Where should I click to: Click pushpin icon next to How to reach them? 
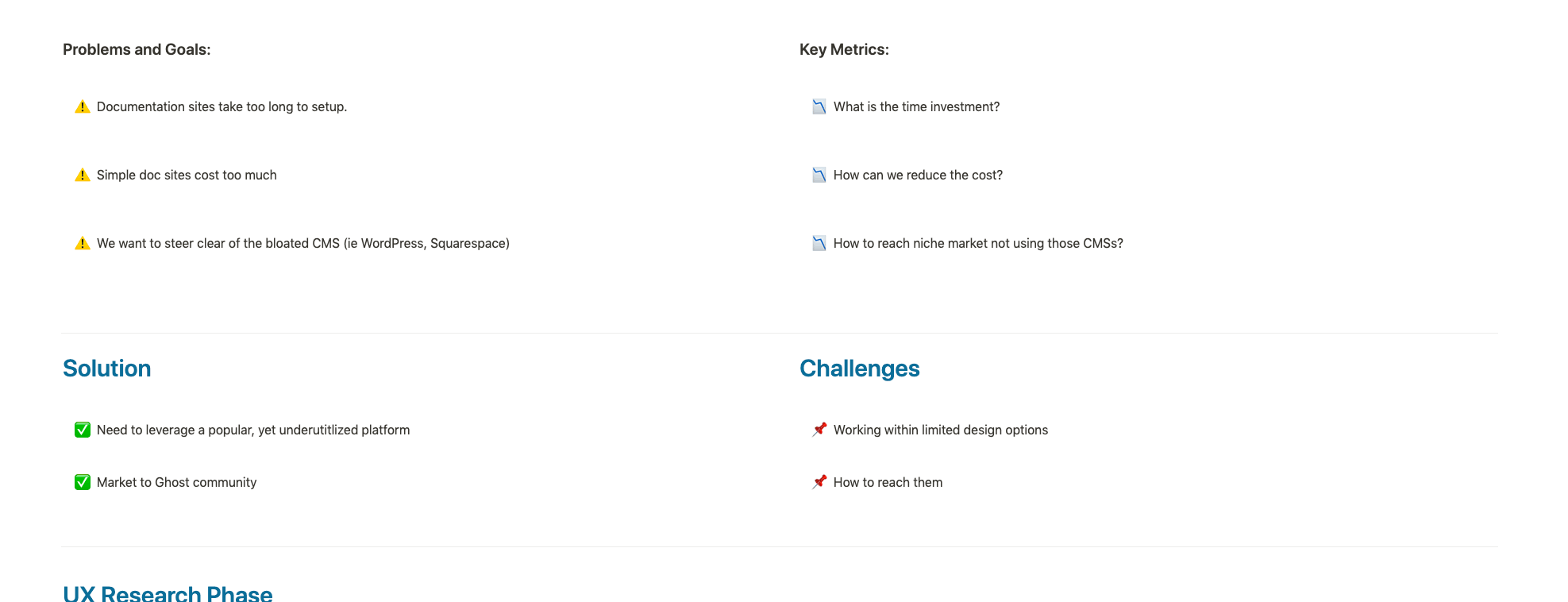tap(819, 482)
